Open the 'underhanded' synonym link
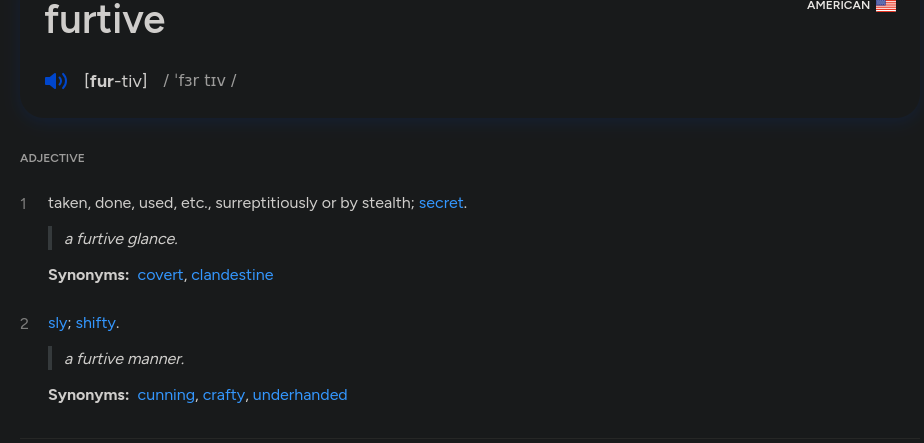The image size is (924, 443). click(300, 395)
